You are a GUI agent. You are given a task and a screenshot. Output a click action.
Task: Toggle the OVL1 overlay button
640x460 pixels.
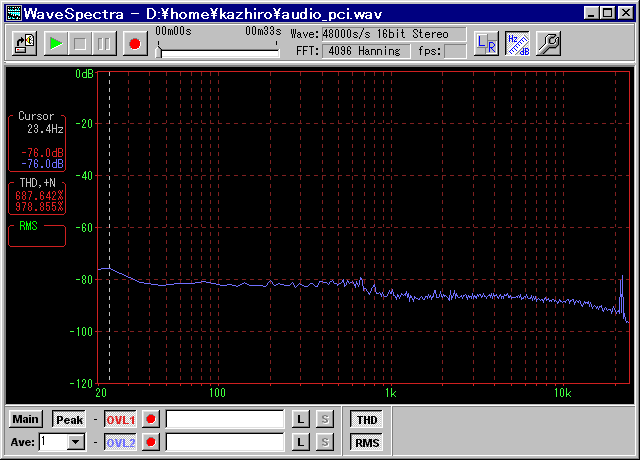(x=120, y=419)
